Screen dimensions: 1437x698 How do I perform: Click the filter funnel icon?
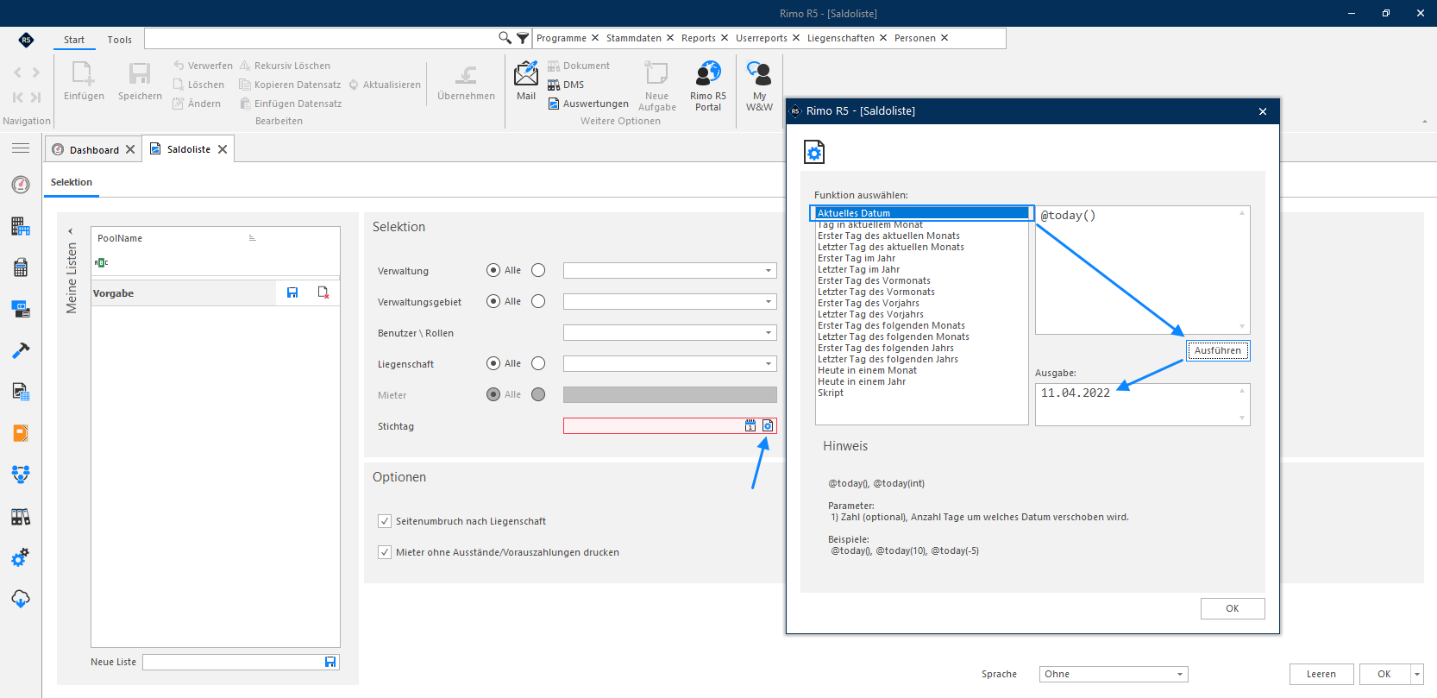click(x=522, y=38)
